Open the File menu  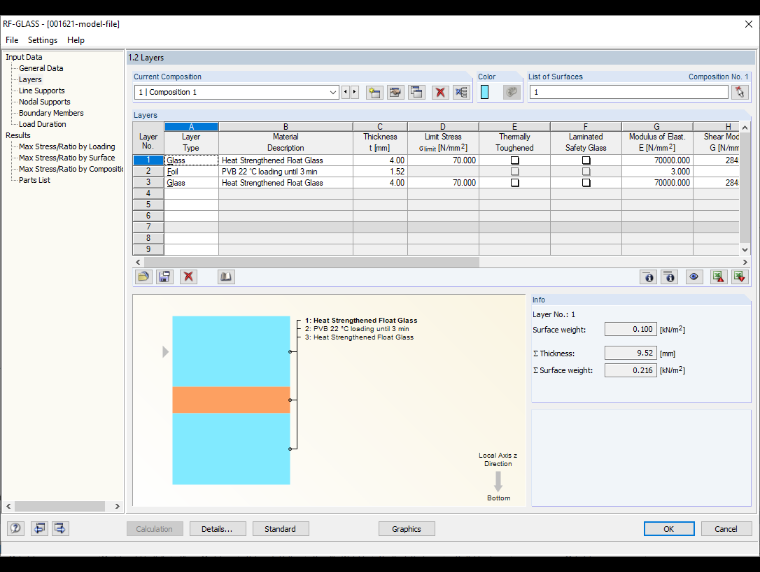[12, 40]
